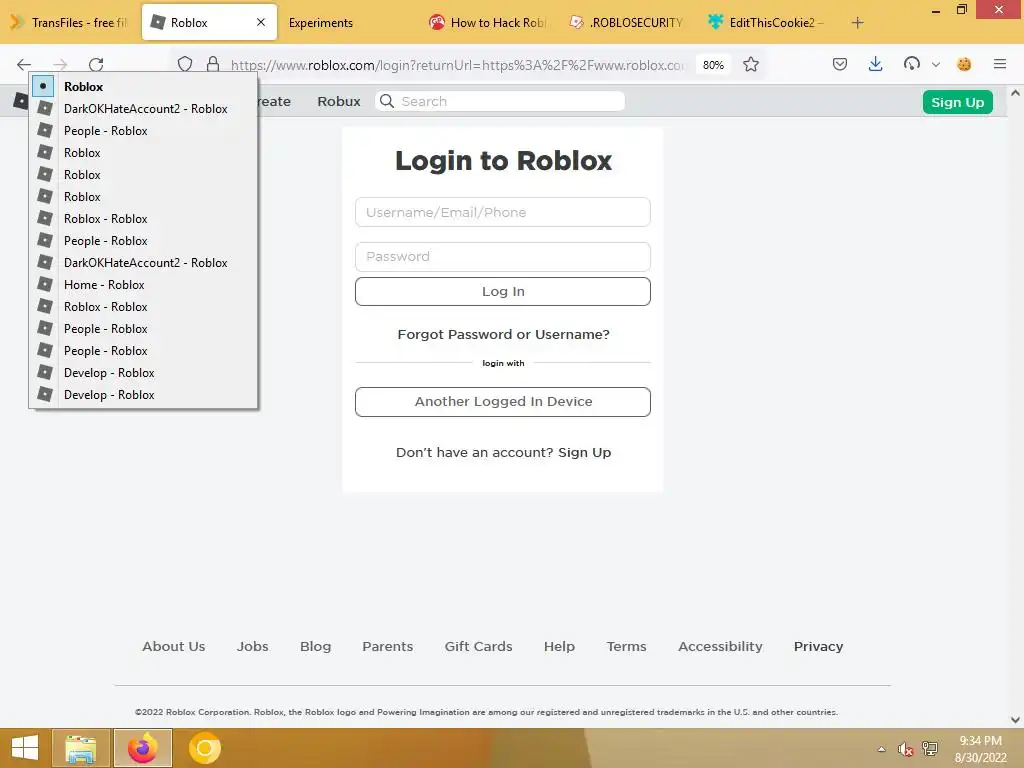Viewport: 1024px width, 768px height.
Task: Expand dropdown arrow beside headphone extension icon
Action: click(x=936, y=64)
